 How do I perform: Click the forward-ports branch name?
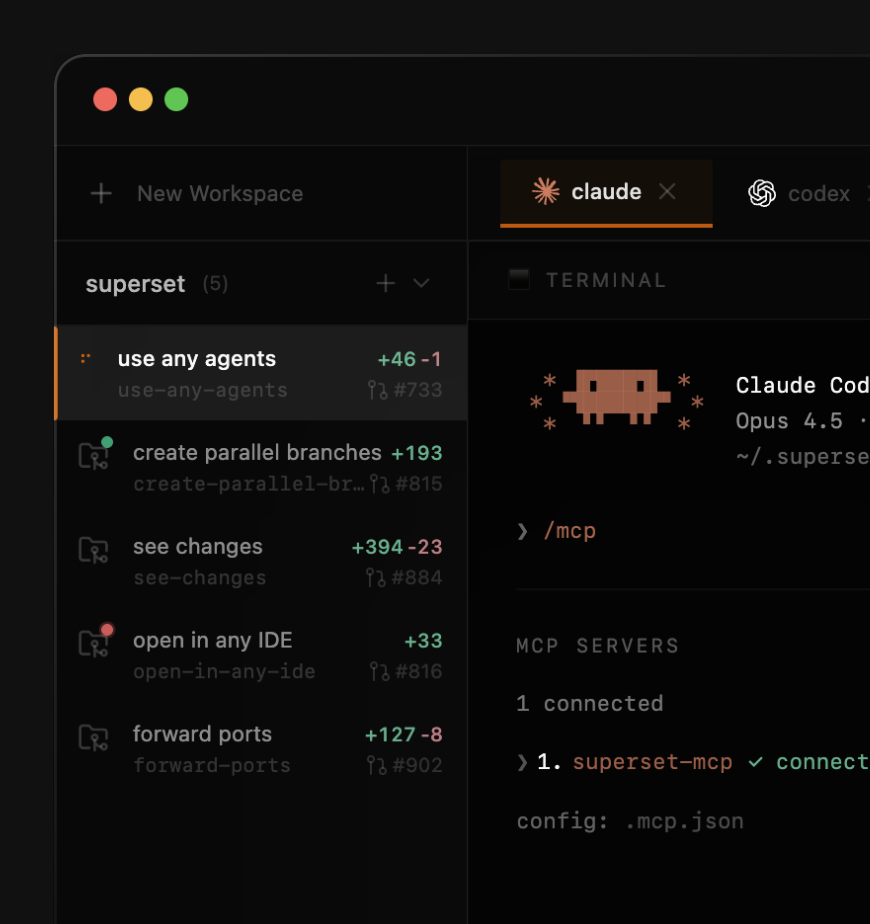click(212, 765)
